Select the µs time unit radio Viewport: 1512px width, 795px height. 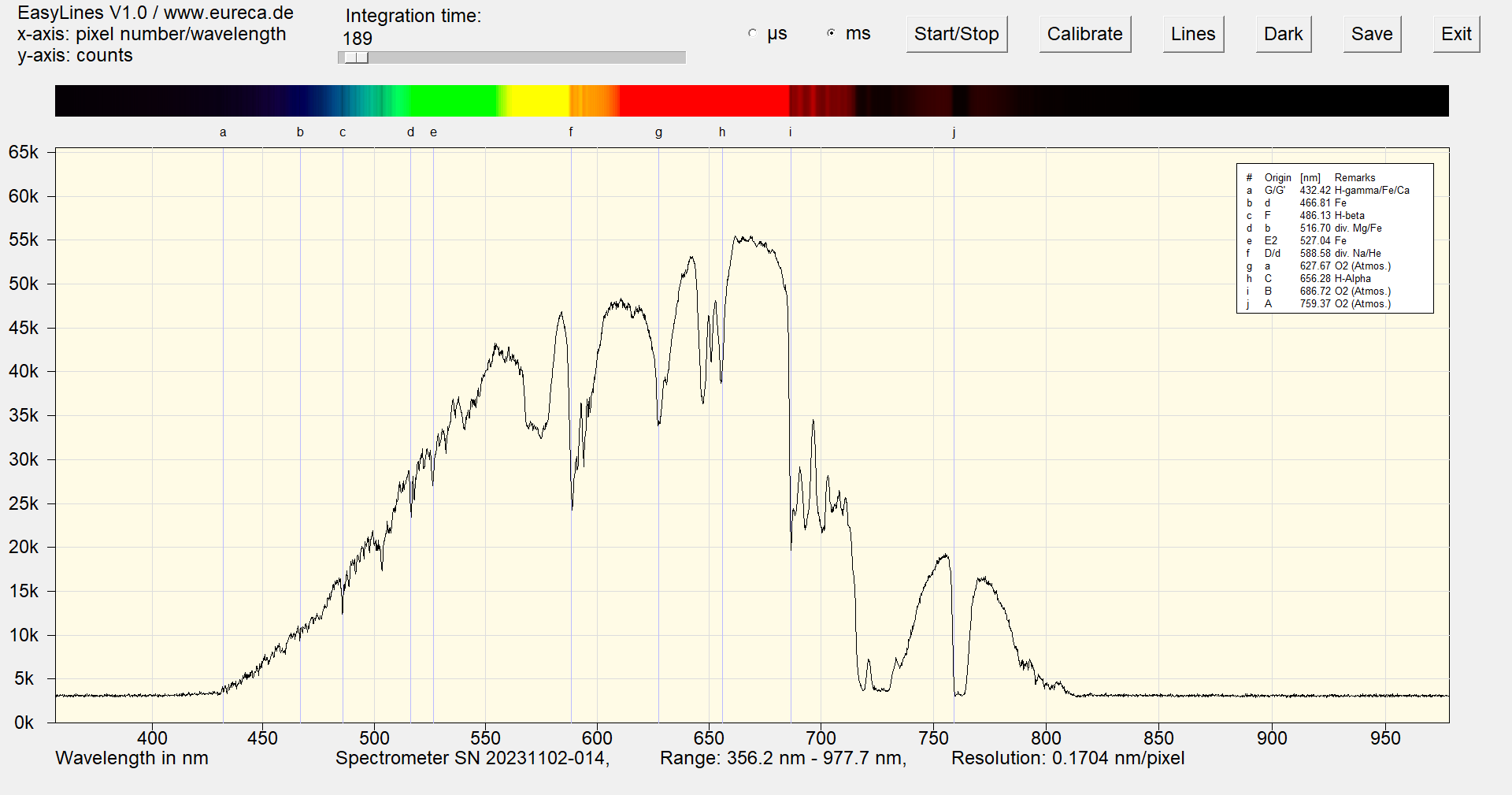tap(753, 33)
